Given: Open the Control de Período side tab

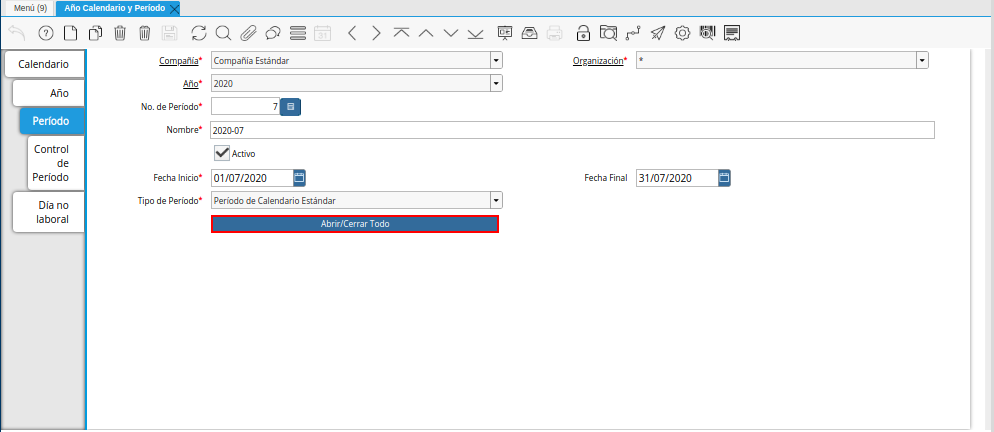Looking at the screenshot, I should [x=56, y=163].
